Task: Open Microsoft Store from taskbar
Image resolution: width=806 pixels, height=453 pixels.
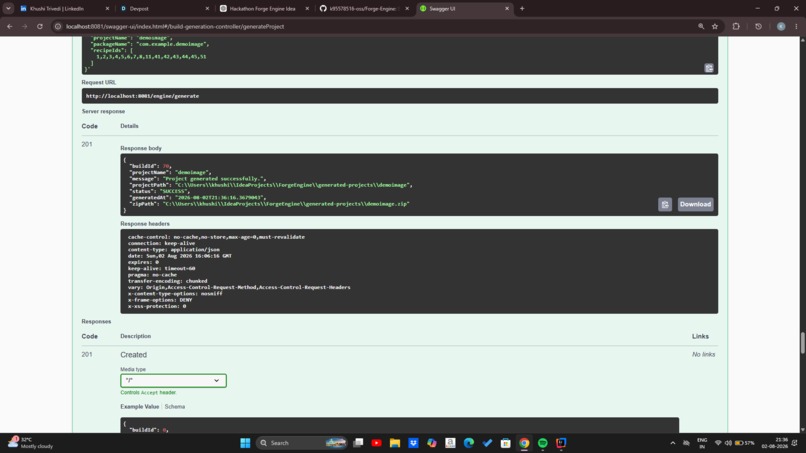Action: [506, 443]
